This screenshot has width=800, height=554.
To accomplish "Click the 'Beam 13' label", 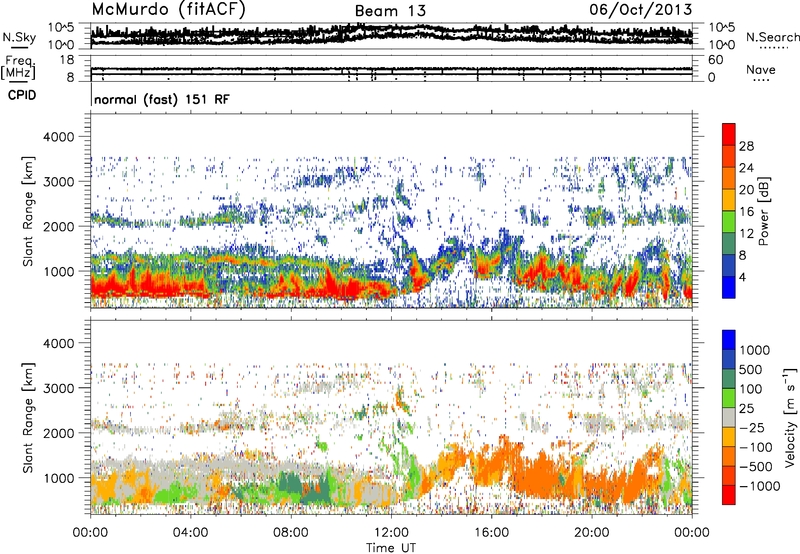I will pyautogui.click(x=390, y=11).
